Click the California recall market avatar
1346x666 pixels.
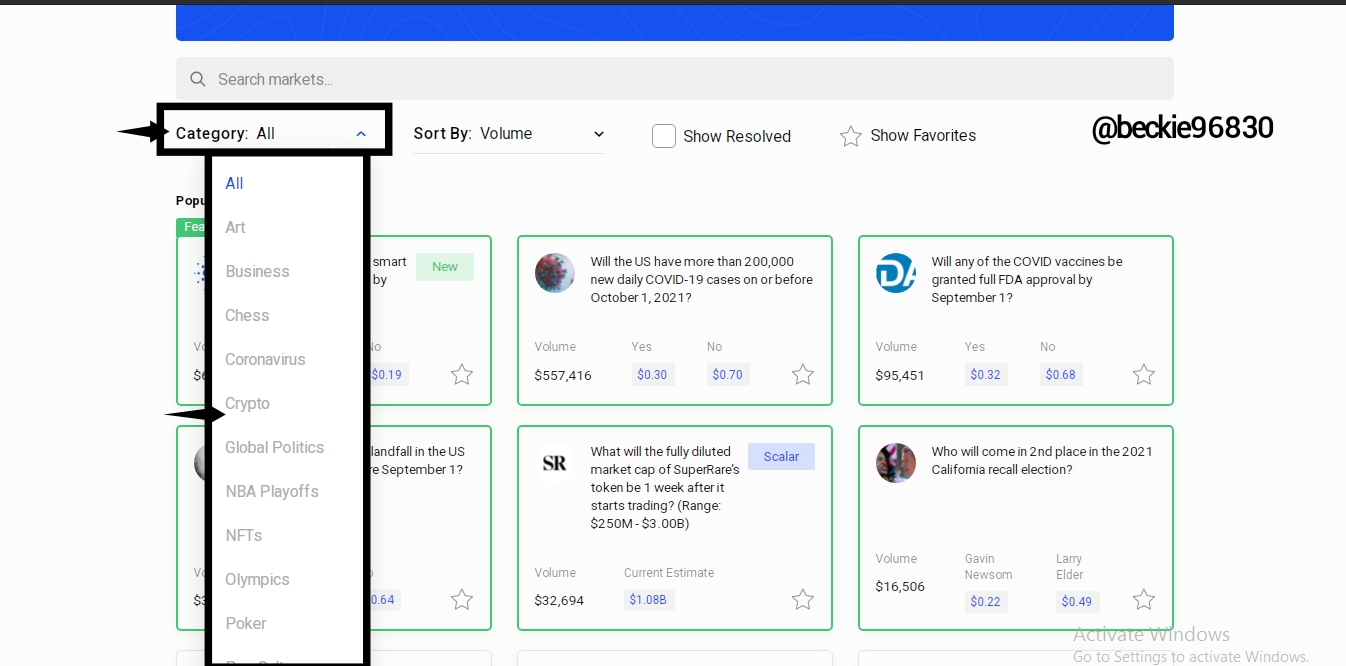click(896, 463)
